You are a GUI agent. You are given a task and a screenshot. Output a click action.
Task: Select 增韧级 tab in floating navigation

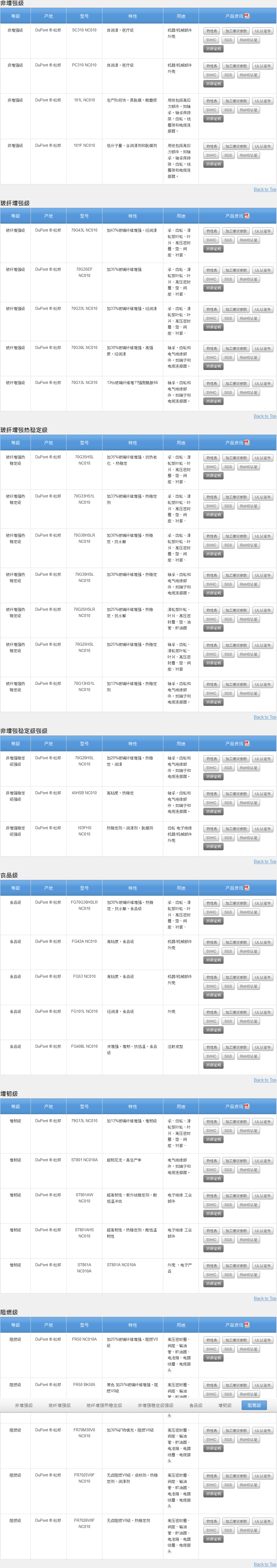[225, 1406]
